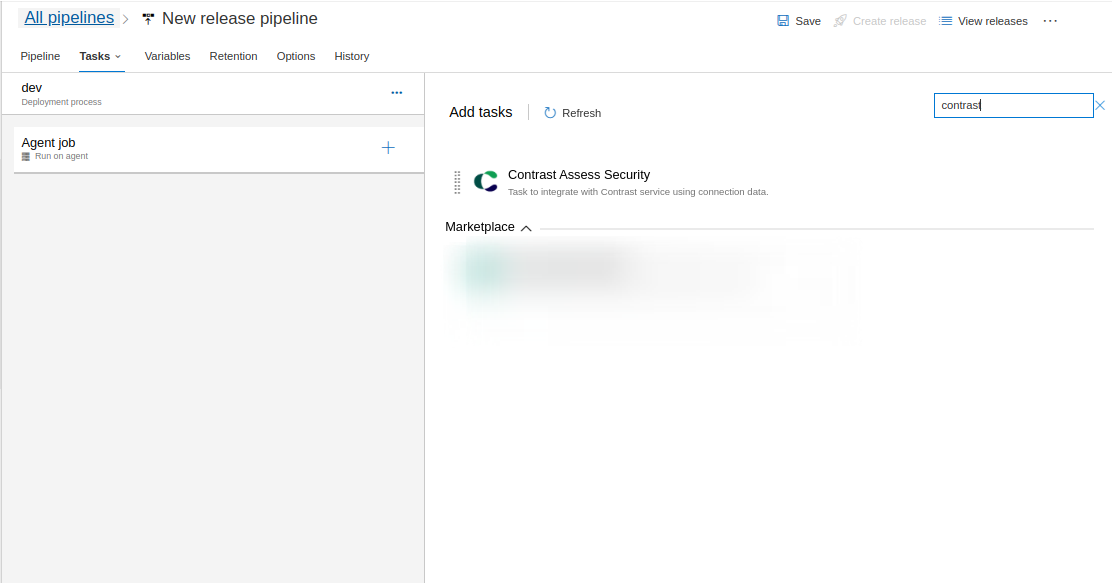Expand the Tasks tab dropdown arrow

pos(118,56)
